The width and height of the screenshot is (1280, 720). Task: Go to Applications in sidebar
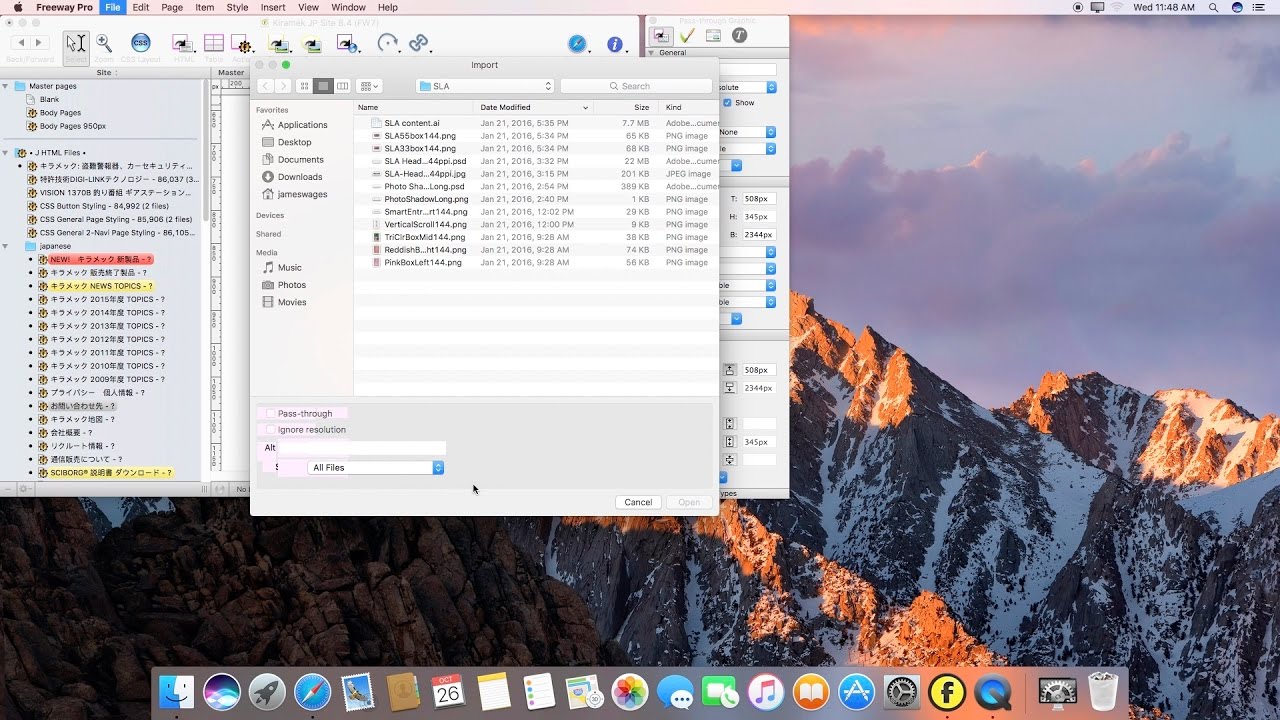[x=303, y=125]
